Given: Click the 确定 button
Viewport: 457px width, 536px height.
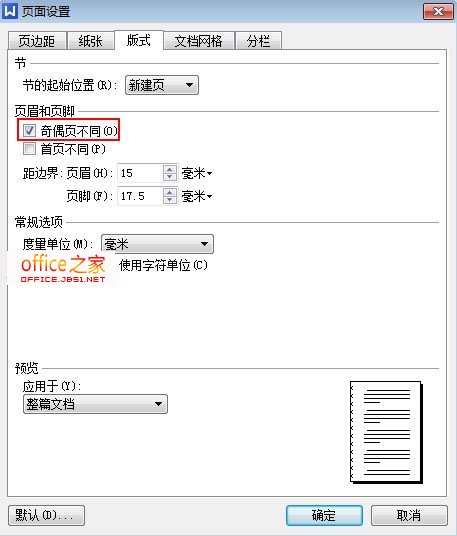Looking at the screenshot, I should coord(324,515).
